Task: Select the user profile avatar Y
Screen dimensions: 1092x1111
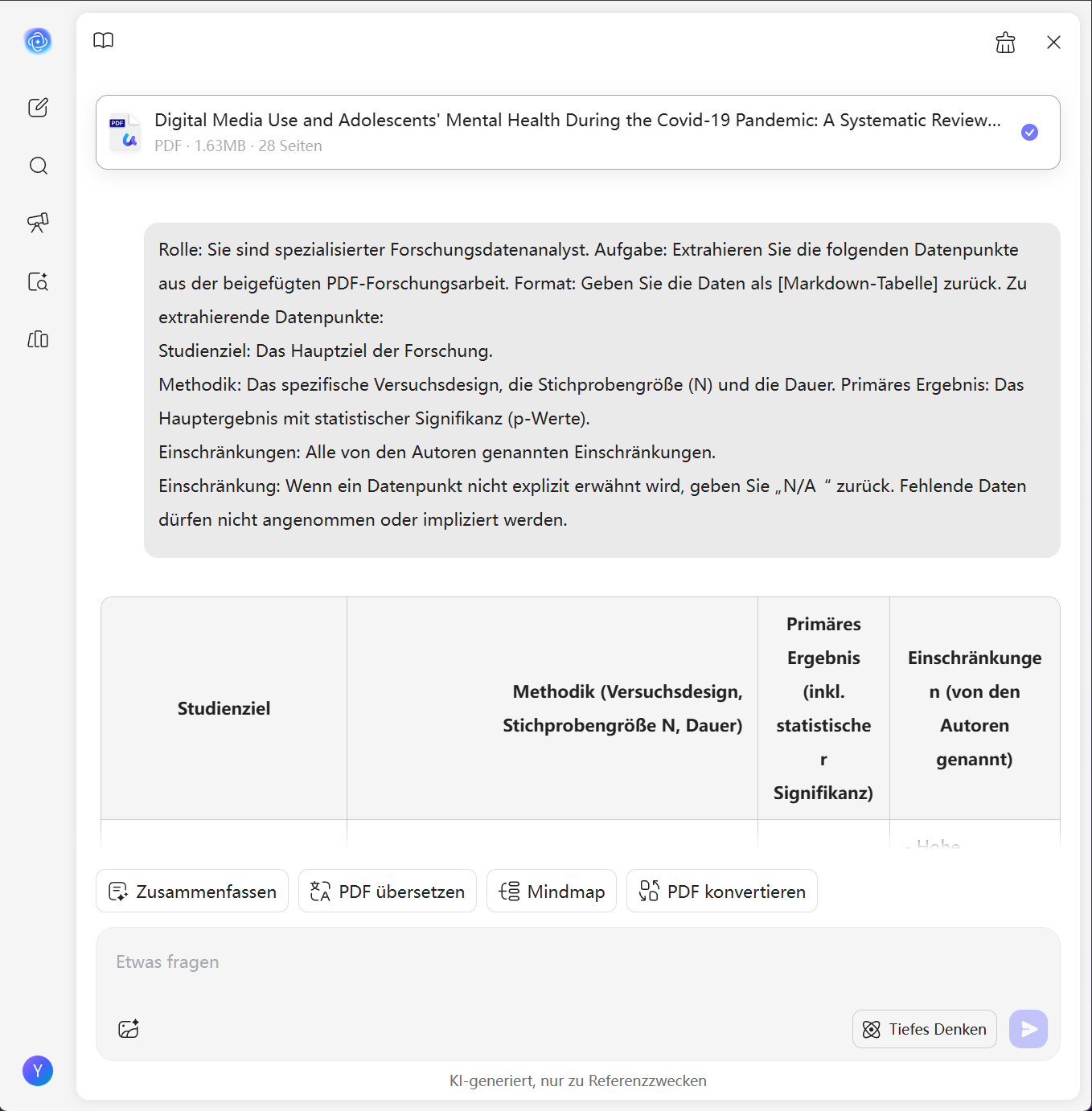Action: pos(38,1071)
